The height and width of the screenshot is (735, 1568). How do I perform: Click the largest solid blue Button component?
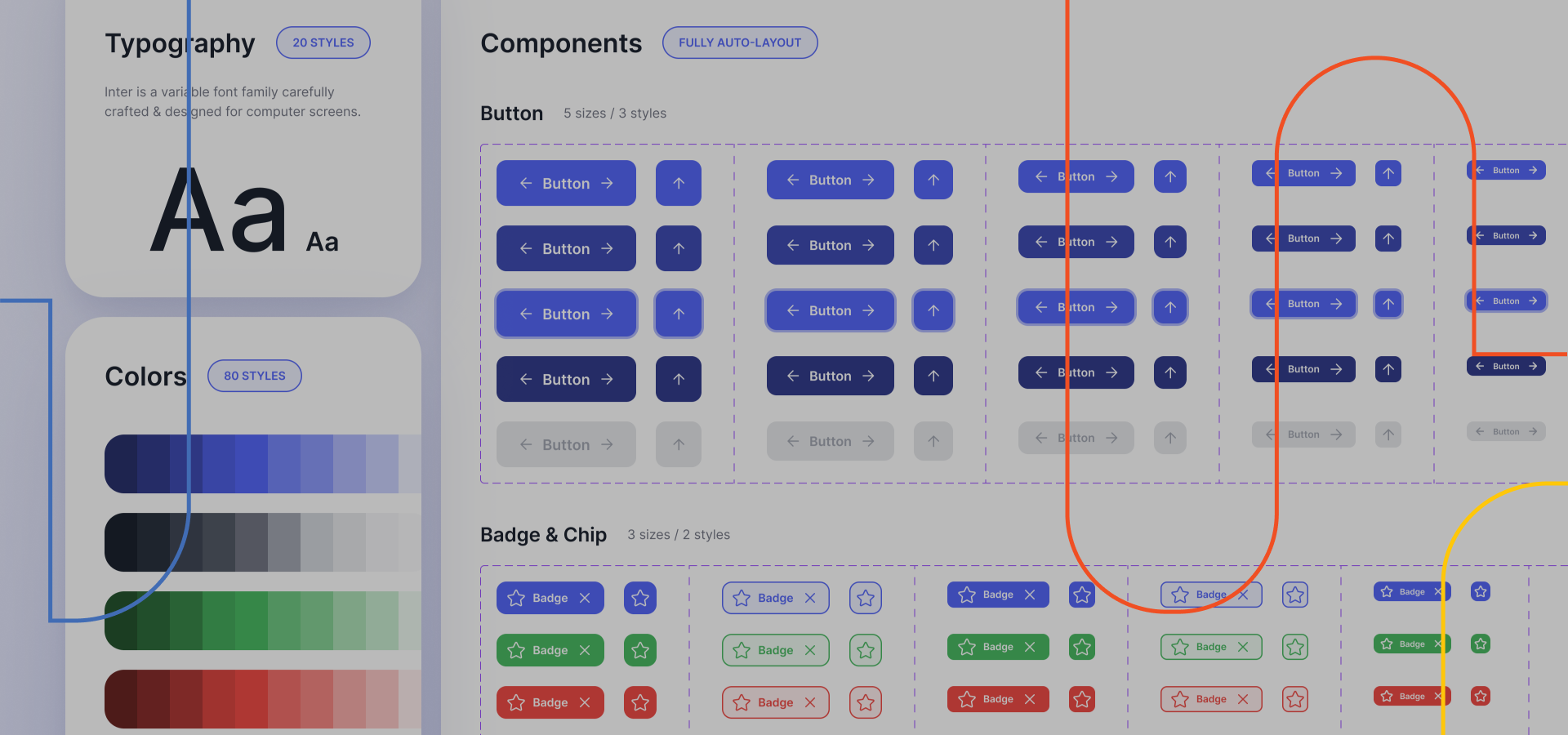[566, 183]
